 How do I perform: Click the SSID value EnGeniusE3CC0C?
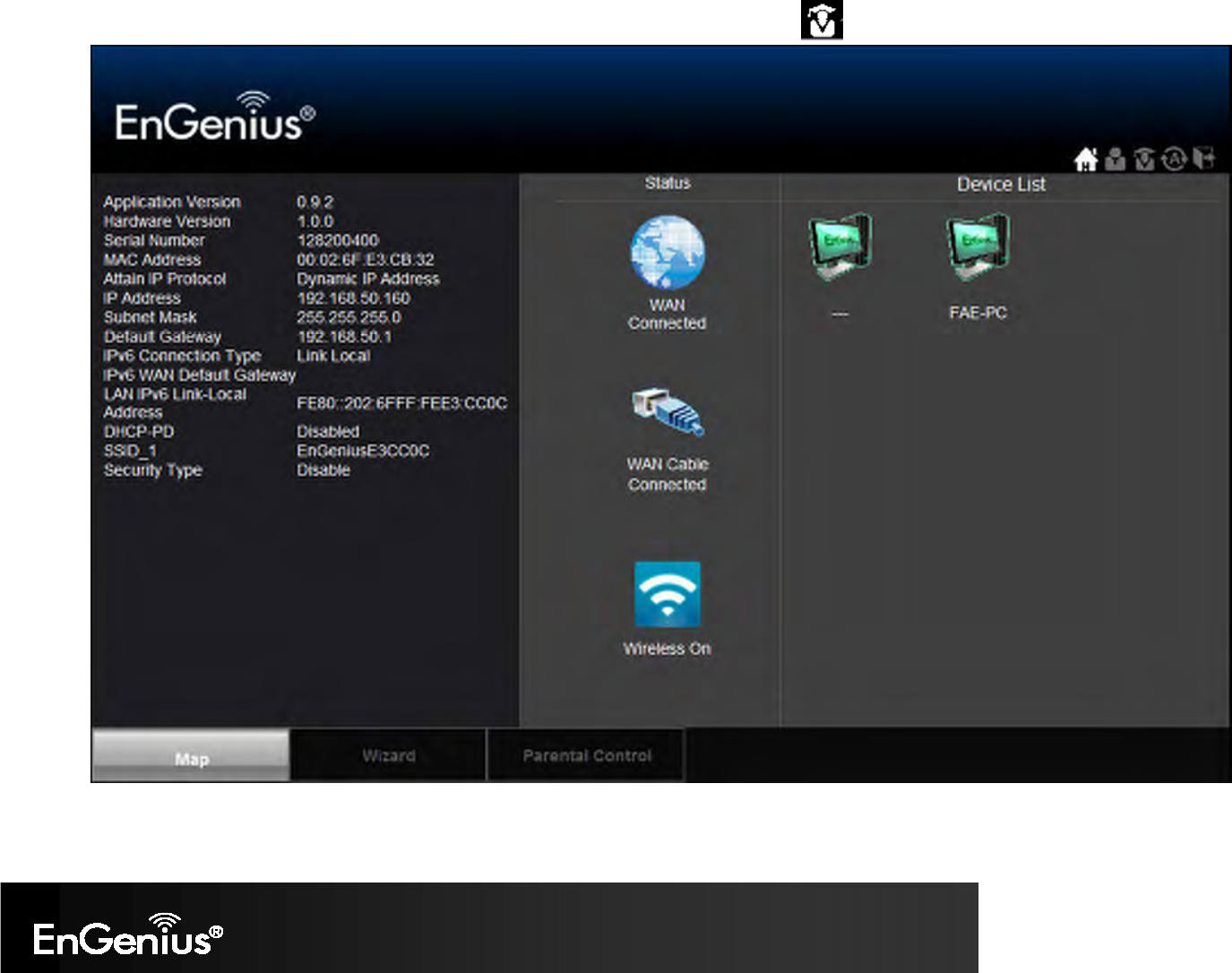click(x=363, y=451)
